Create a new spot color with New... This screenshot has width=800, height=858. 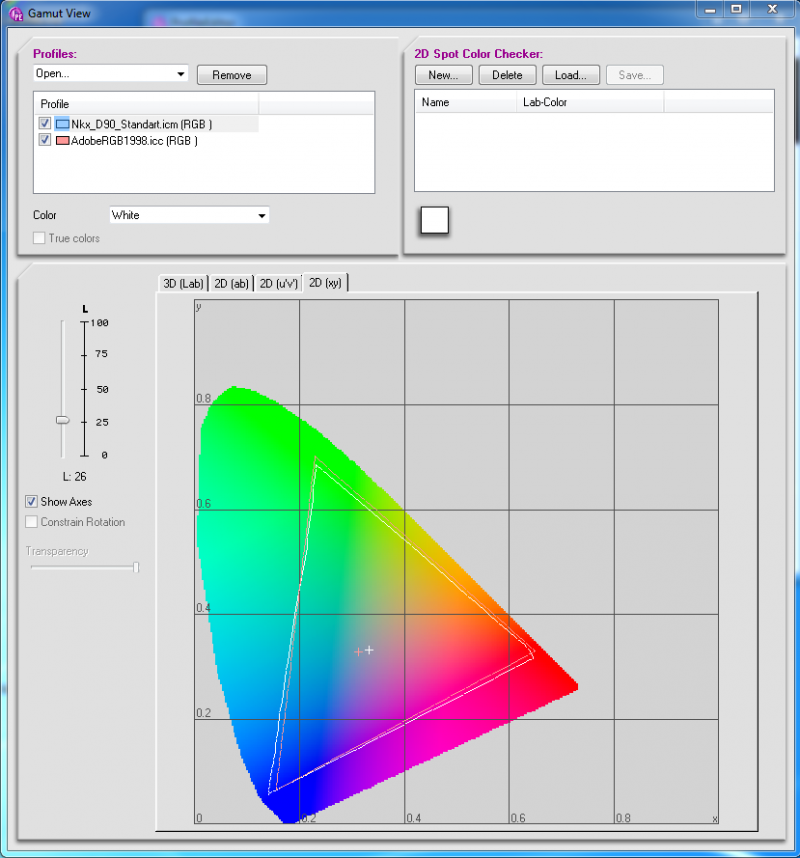click(x=443, y=75)
